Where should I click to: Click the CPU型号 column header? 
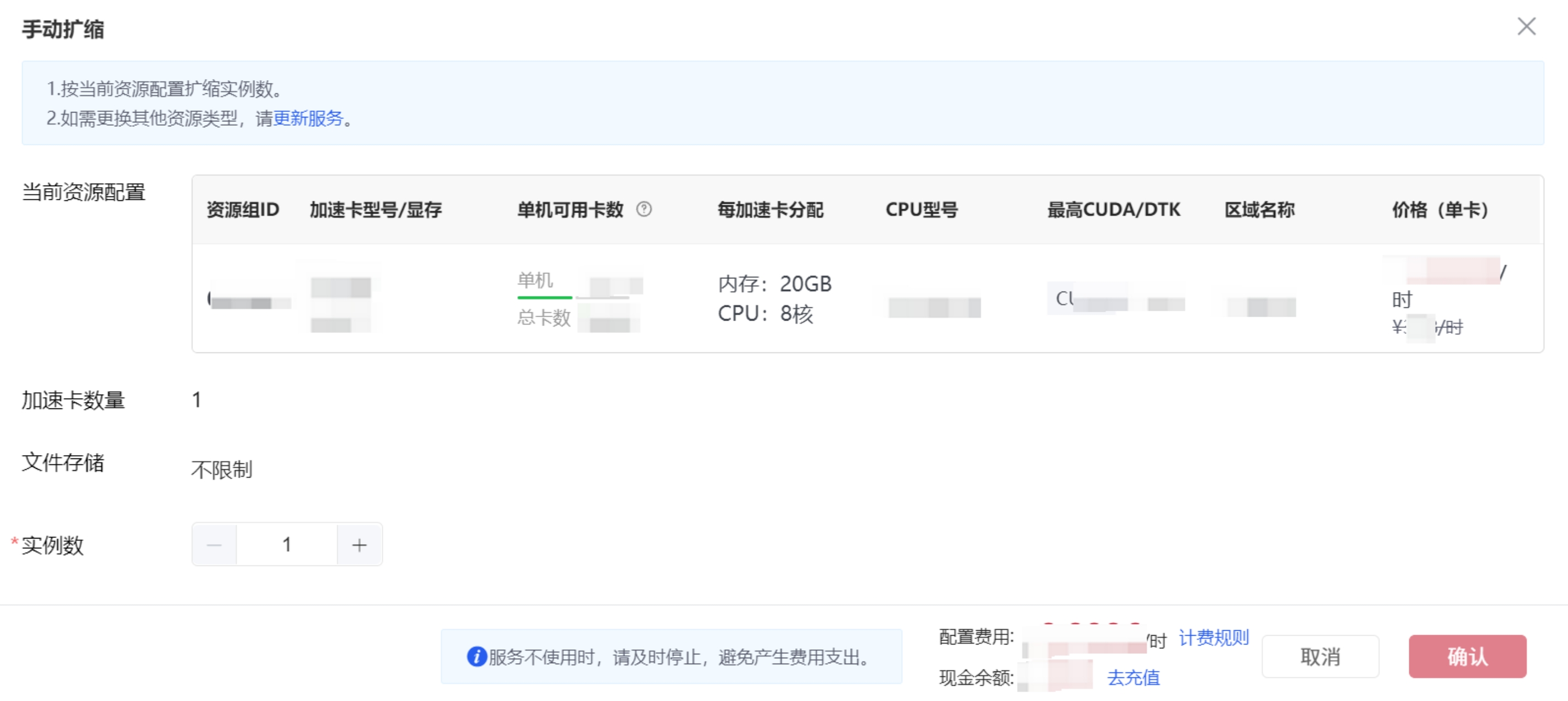922,210
